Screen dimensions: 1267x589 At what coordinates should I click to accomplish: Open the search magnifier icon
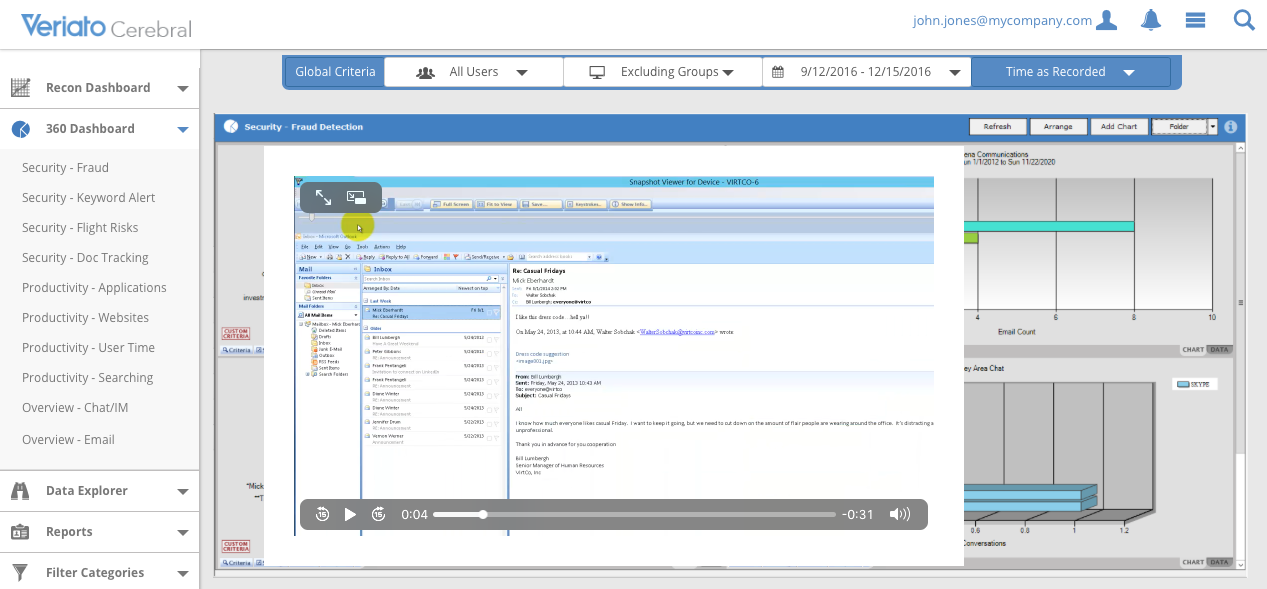click(1244, 20)
